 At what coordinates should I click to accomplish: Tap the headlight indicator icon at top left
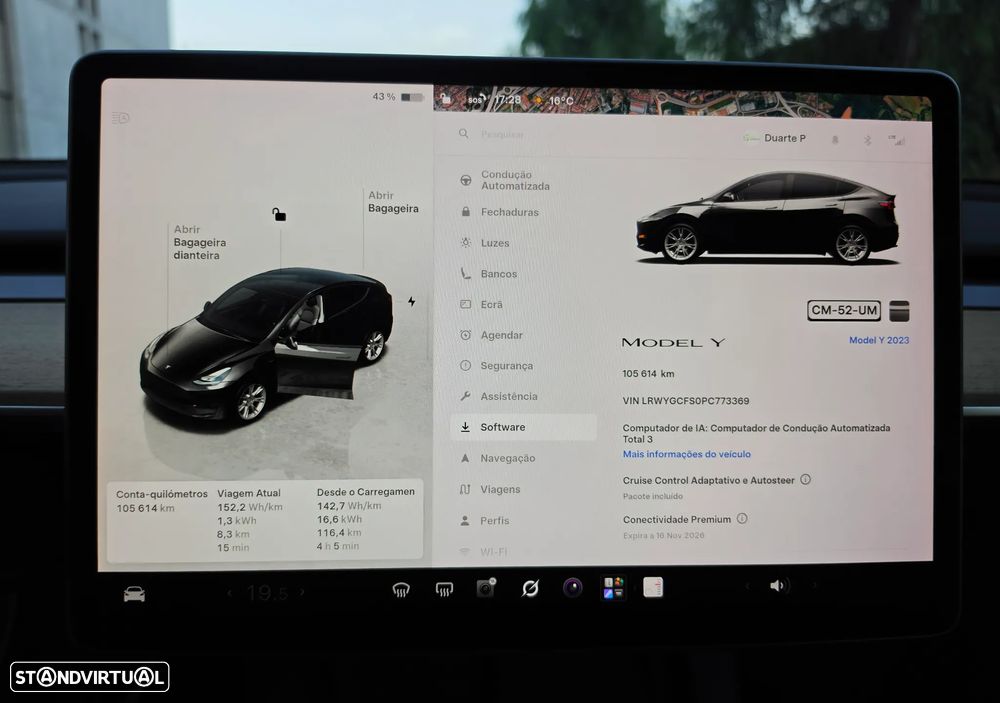click(121, 118)
